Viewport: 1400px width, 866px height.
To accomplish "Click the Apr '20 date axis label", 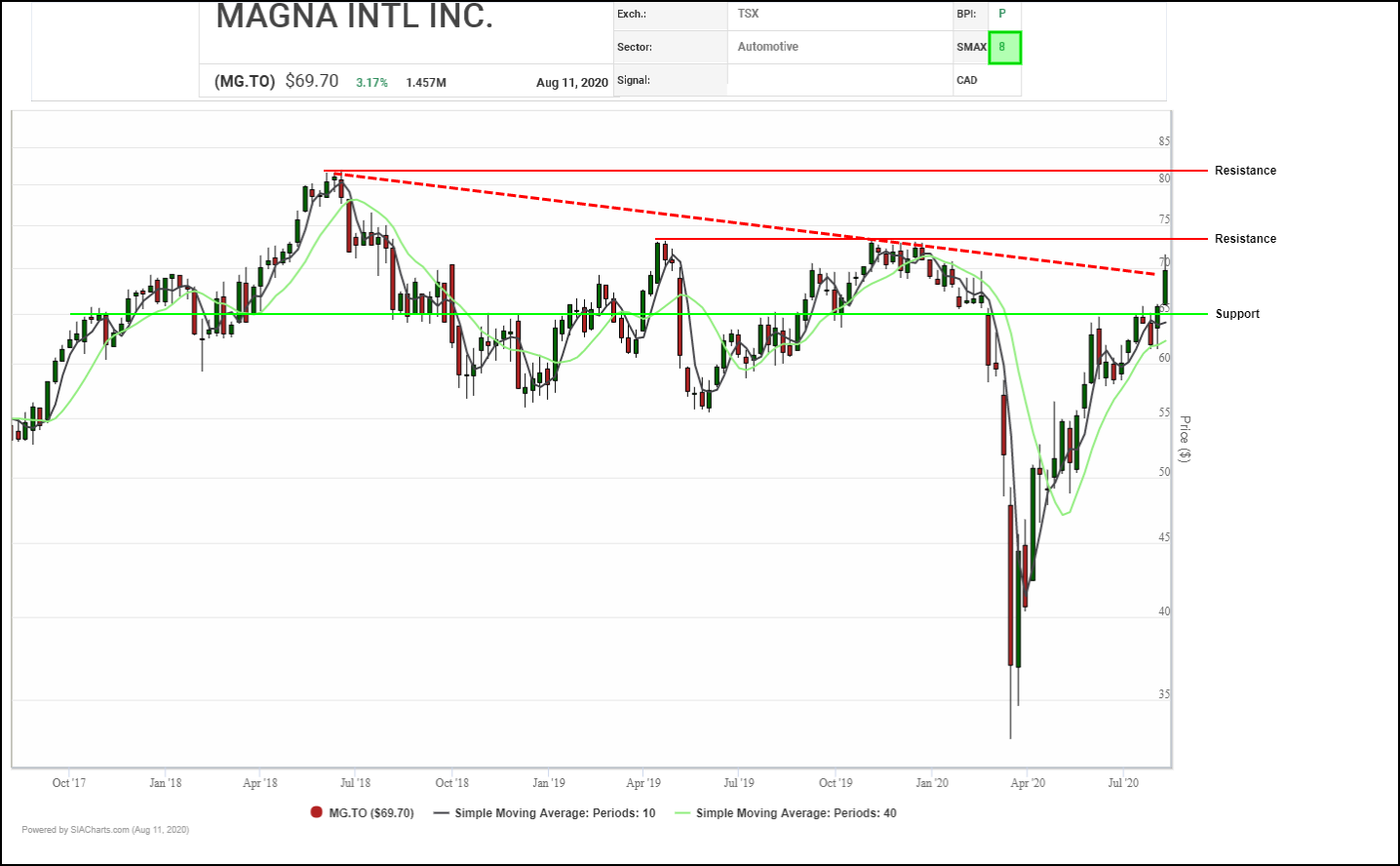I will point(1028,783).
